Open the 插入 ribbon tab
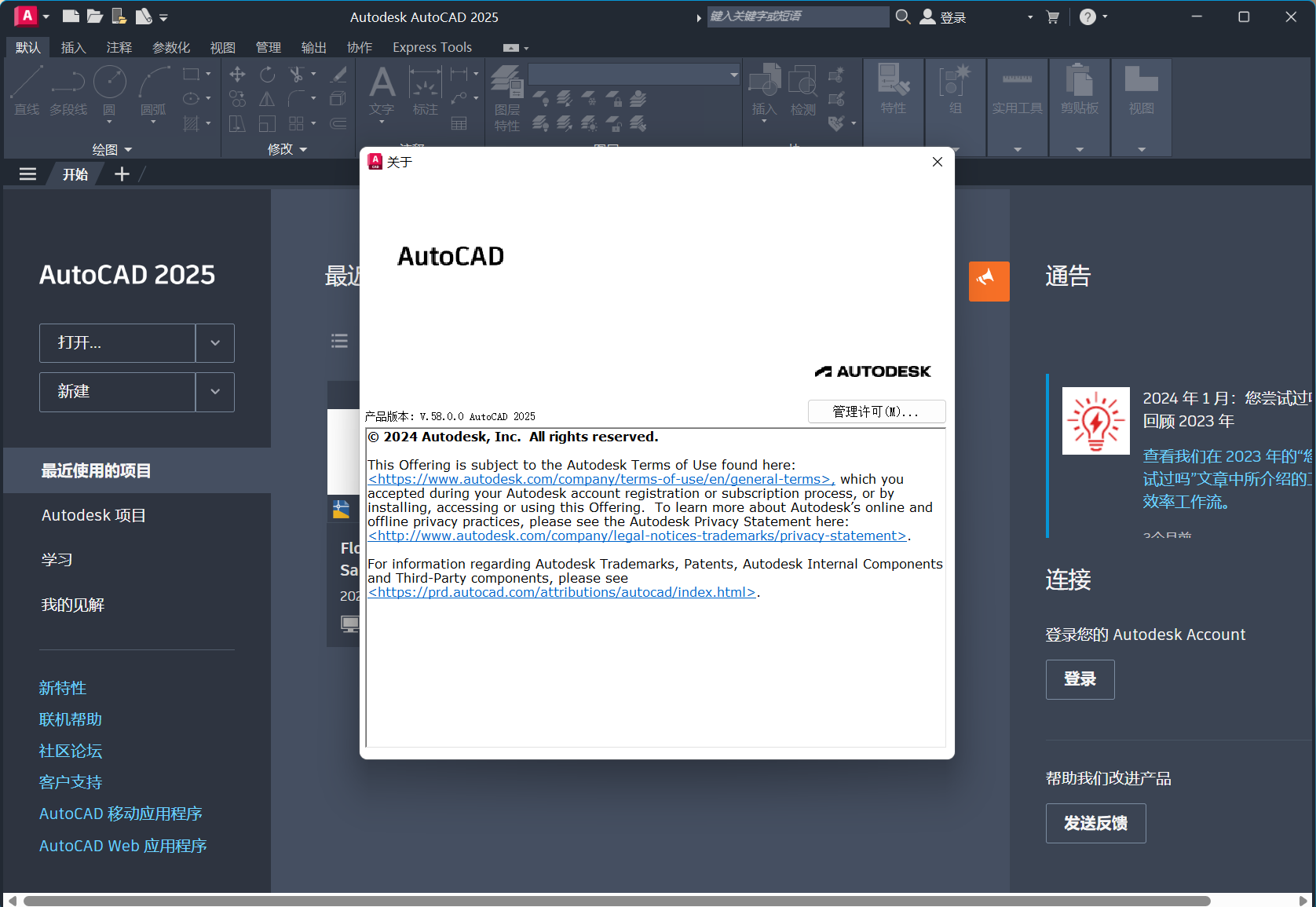The height and width of the screenshot is (907, 1316). (73, 48)
